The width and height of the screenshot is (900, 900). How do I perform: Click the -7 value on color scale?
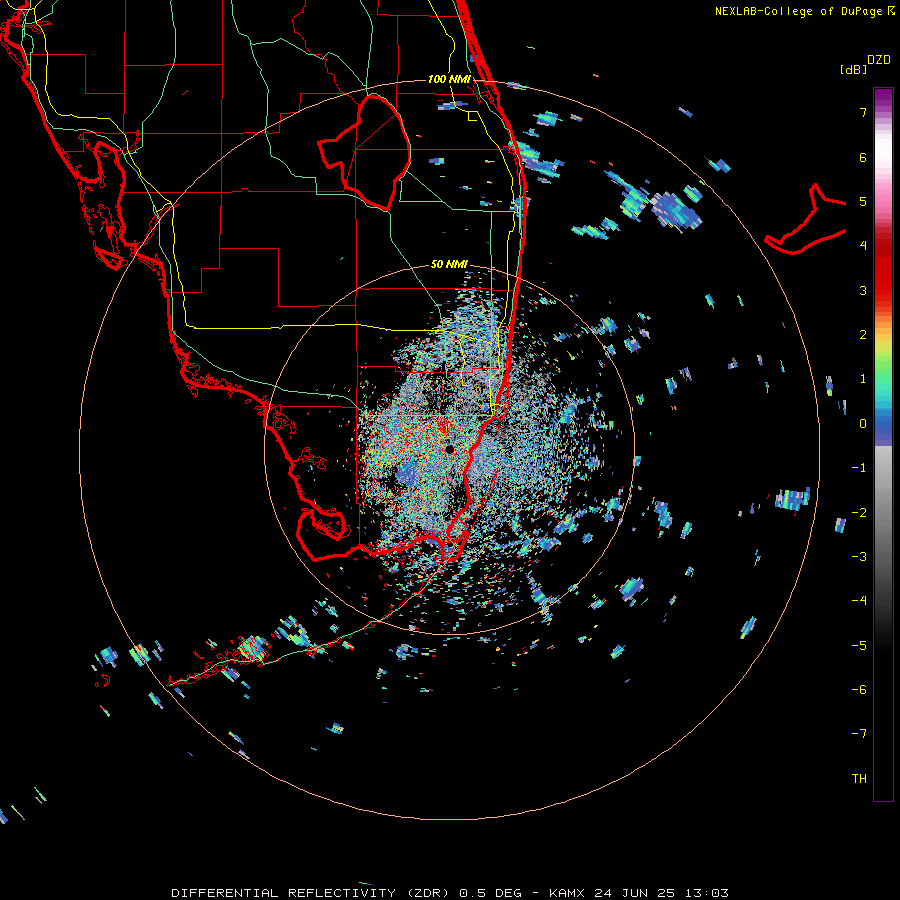(x=859, y=734)
